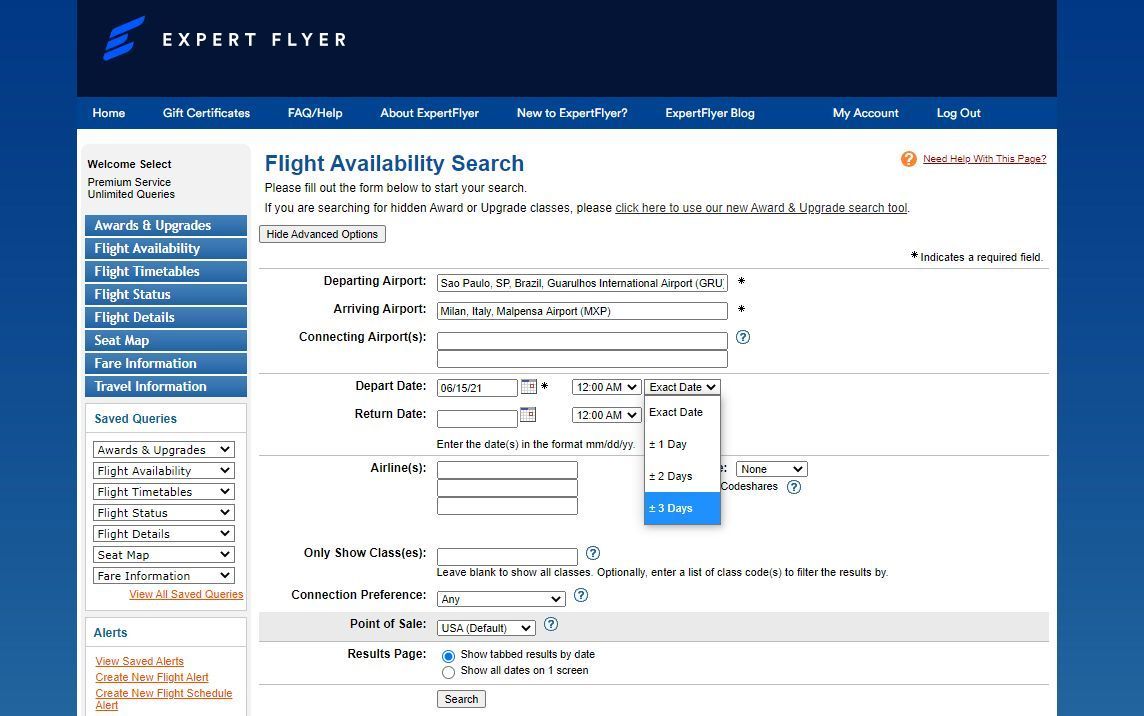1144x716 pixels.
Task: Open About ExpertFlyer page
Action: 430,113
